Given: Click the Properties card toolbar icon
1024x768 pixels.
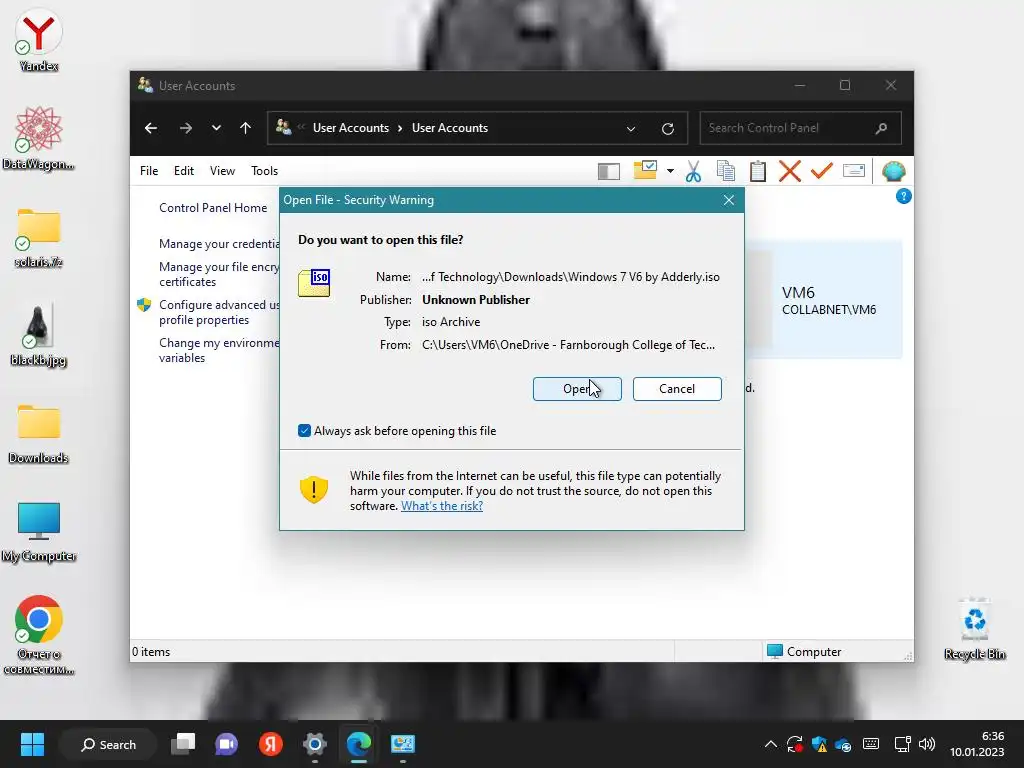Looking at the screenshot, I should (x=854, y=171).
